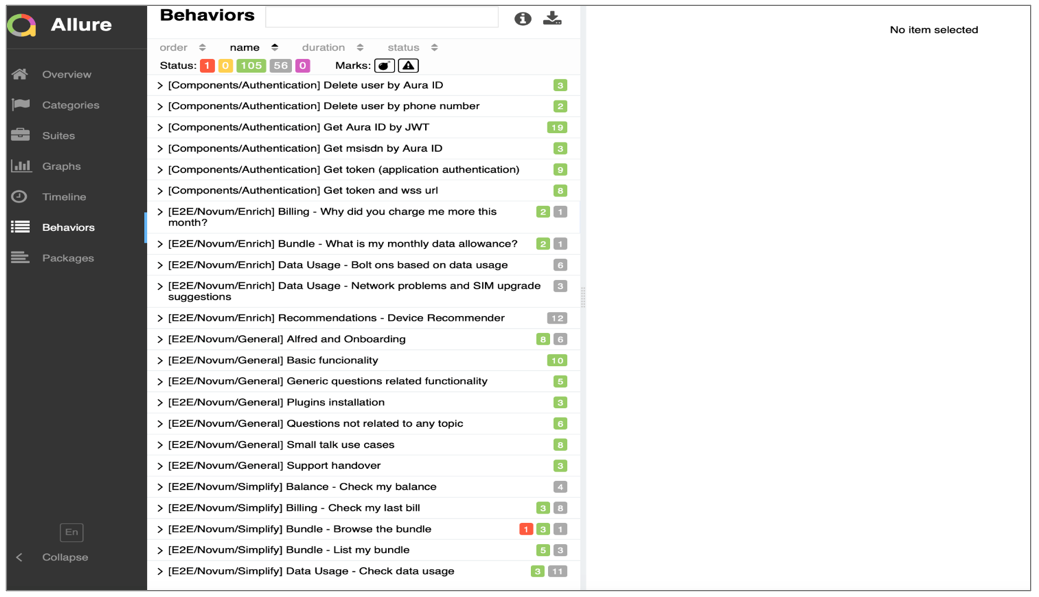Screen dimensions: 1039x597
Task: Sort the list by order
Action: point(182,48)
